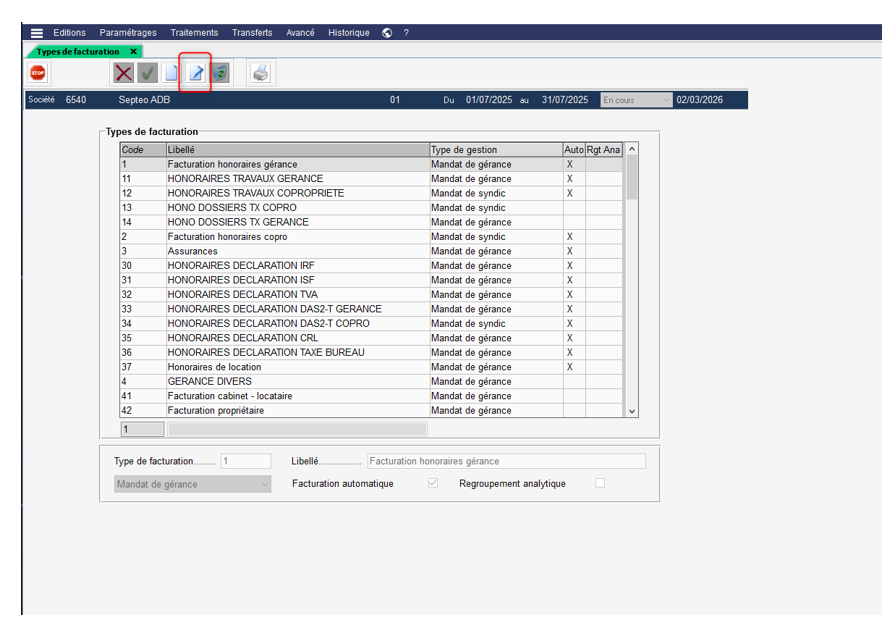Click the globe icon in menu bar
The height and width of the screenshot is (627, 883).
tap(387, 33)
